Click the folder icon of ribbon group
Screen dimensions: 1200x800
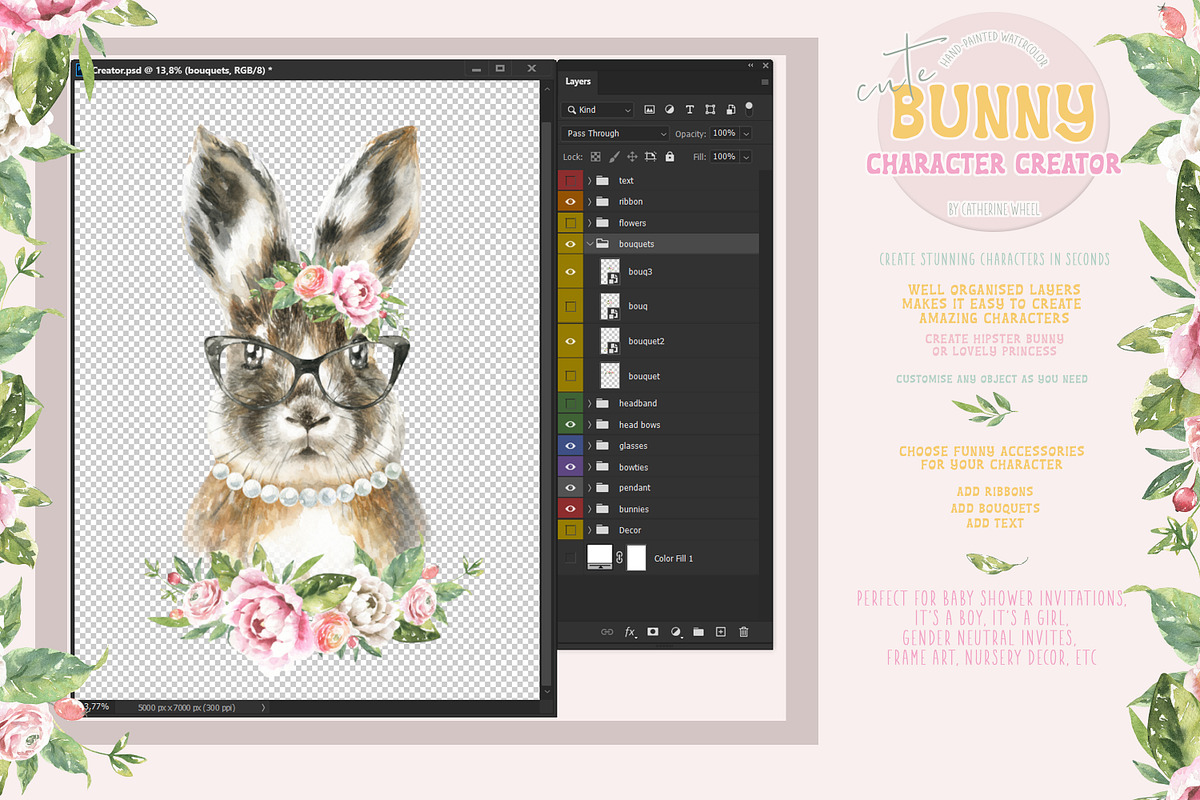point(602,202)
